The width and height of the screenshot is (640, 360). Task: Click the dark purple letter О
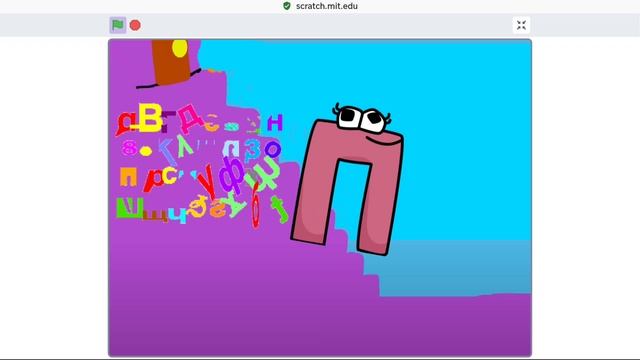point(272,149)
